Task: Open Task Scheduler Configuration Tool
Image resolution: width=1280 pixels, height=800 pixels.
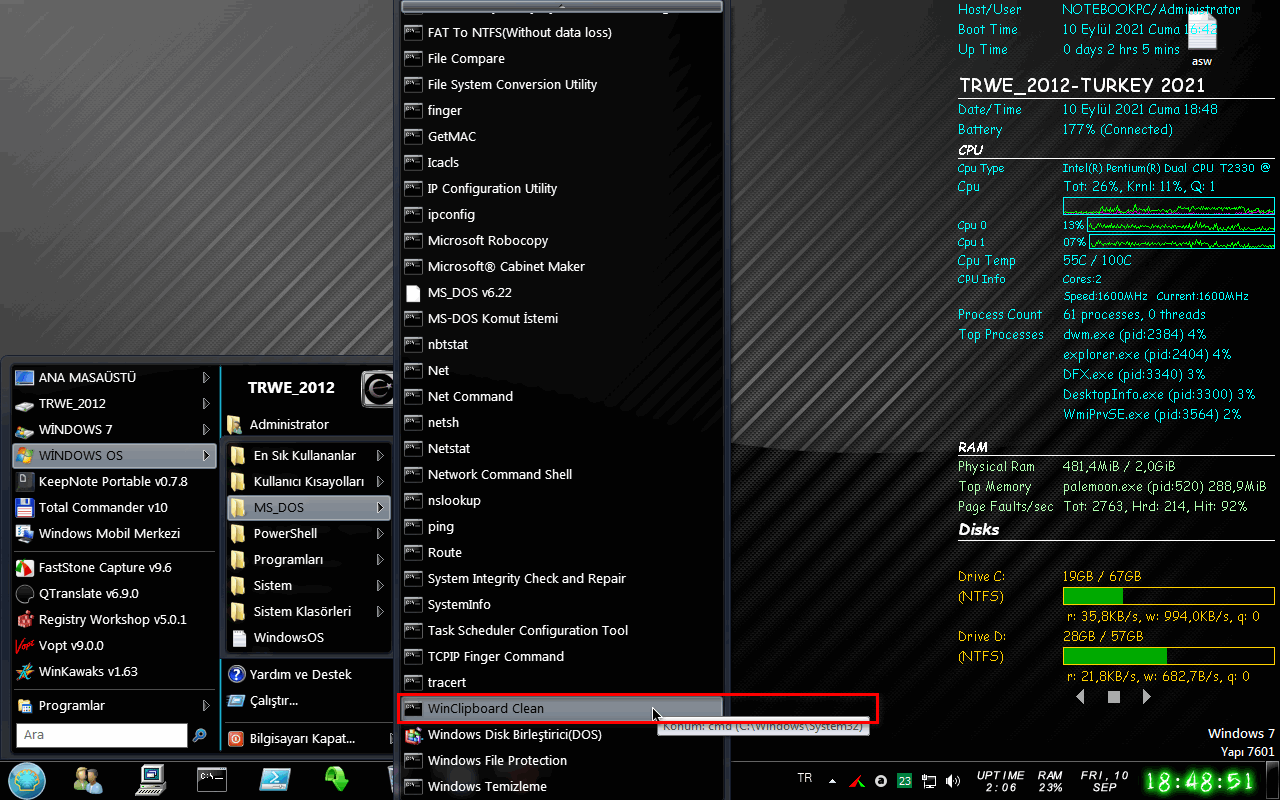Action: point(561,630)
